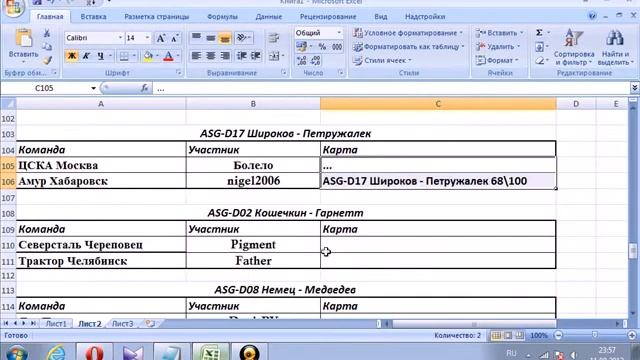Select sheet tab Лист1
The width and height of the screenshot is (640, 360).
coord(56,324)
